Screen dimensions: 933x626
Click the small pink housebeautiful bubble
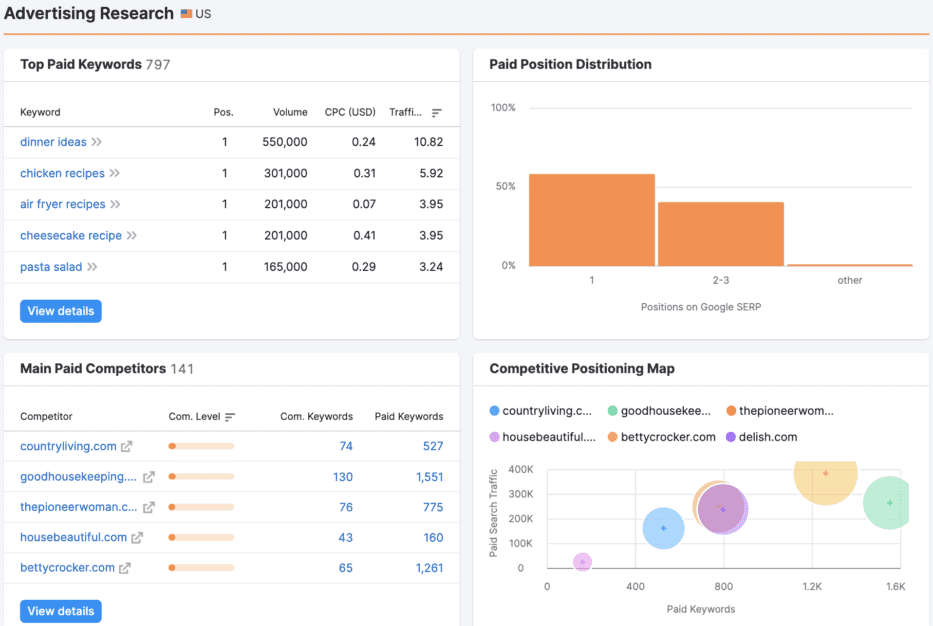click(x=582, y=562)
